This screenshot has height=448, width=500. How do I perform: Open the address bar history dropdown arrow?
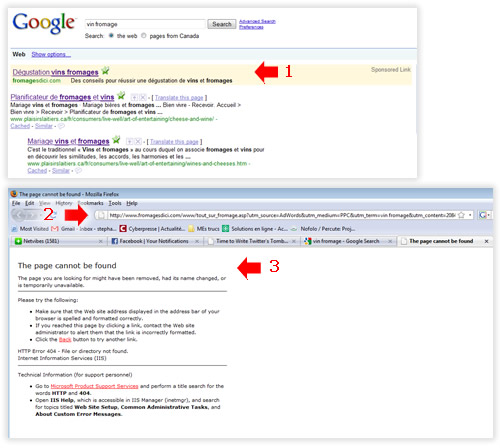click(470, 215)
